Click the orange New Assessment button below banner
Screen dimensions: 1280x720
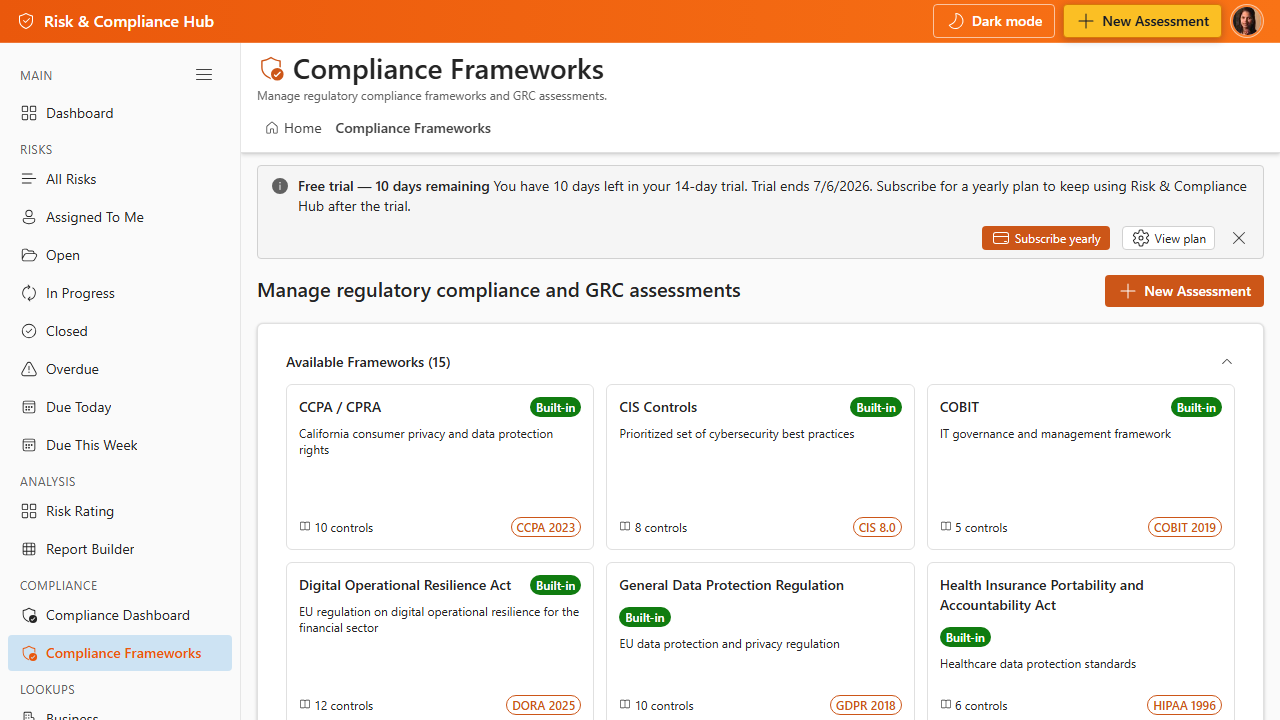[1184, 291]
